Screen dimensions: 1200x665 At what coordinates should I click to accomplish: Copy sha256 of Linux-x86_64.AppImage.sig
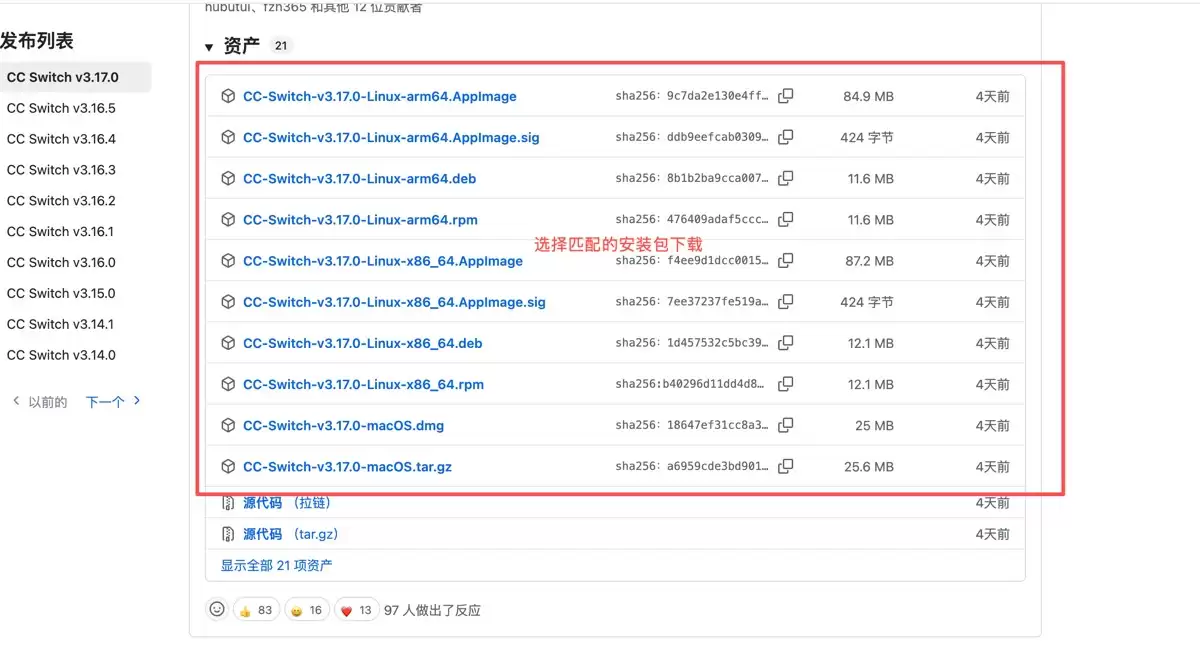coord(786,301)
